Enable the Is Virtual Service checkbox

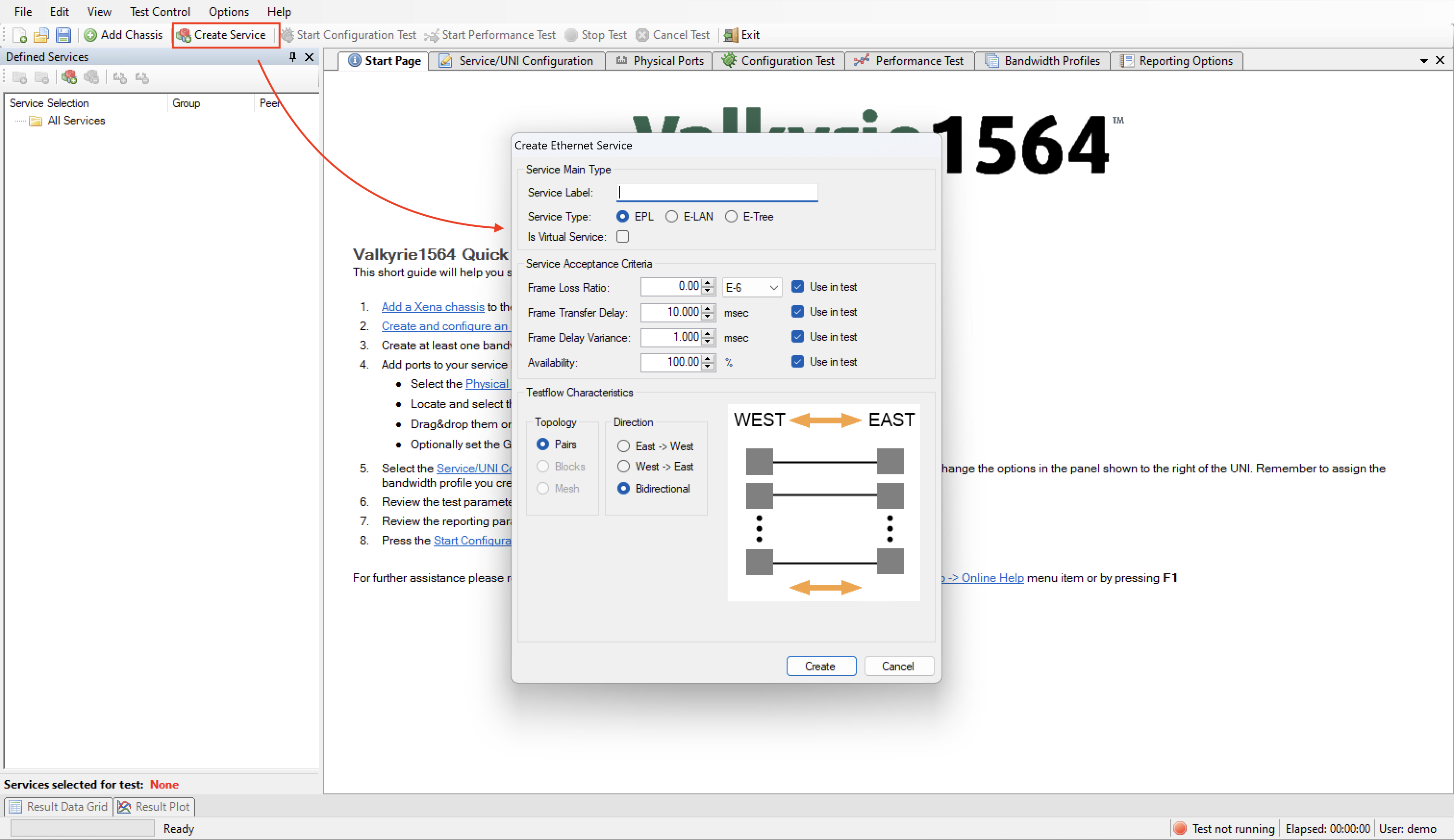point(623,237)
